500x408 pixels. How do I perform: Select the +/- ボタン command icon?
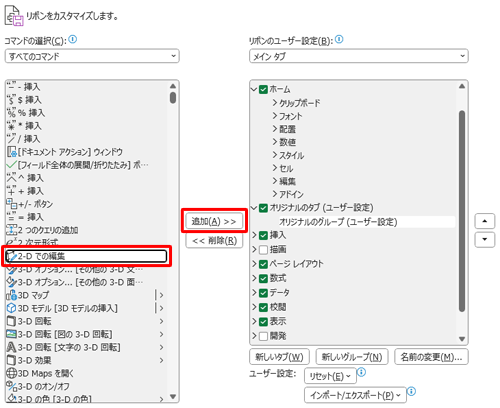(12, 204)
